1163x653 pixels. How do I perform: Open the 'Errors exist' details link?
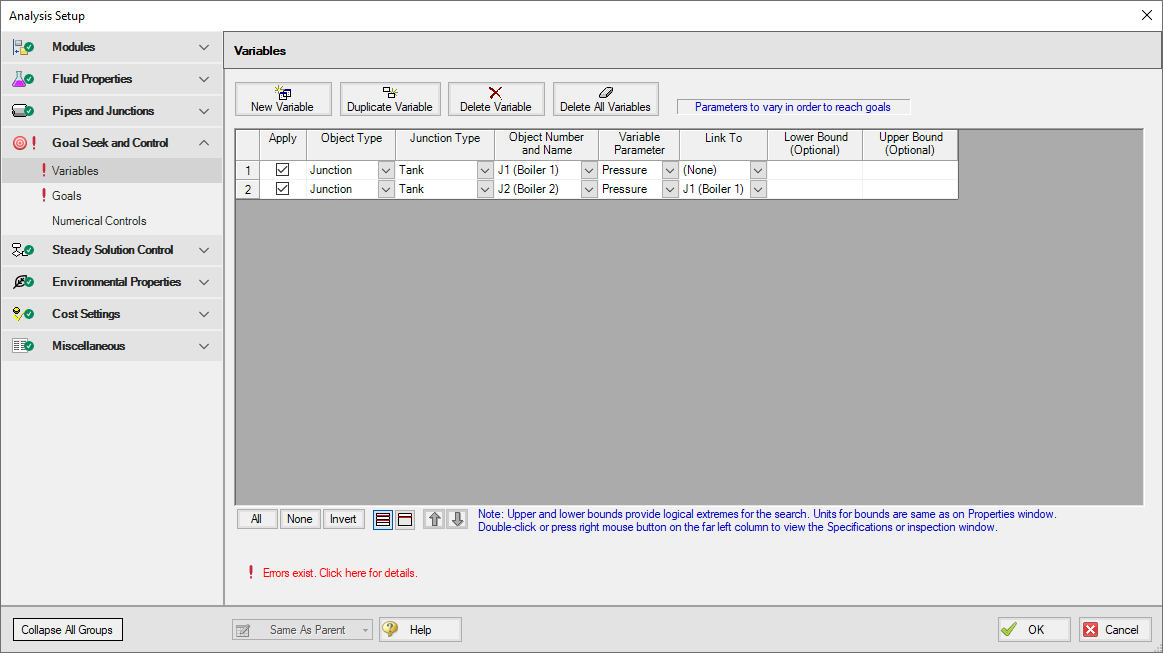339,573
